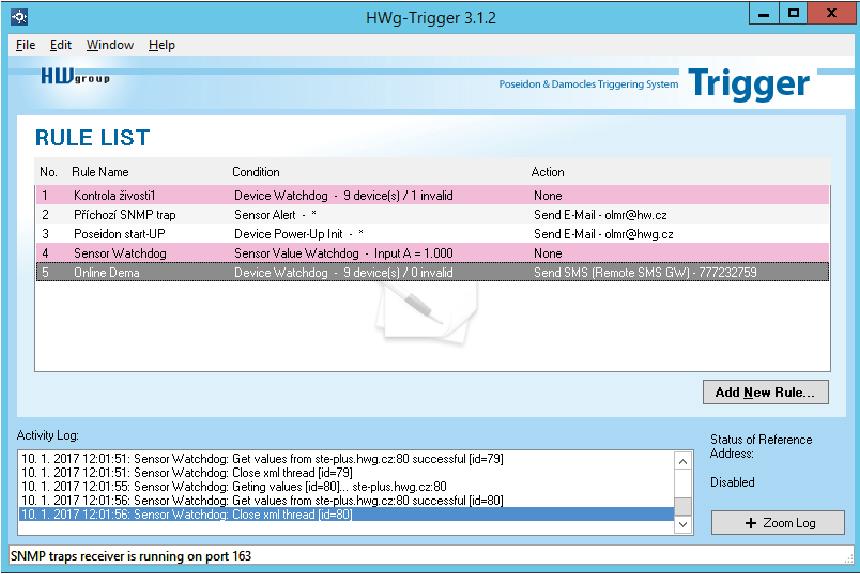The width and height of the screenshot is (860, 574).
Task: Close the HWg-Trigger window
Action: [x=831, y=14]
